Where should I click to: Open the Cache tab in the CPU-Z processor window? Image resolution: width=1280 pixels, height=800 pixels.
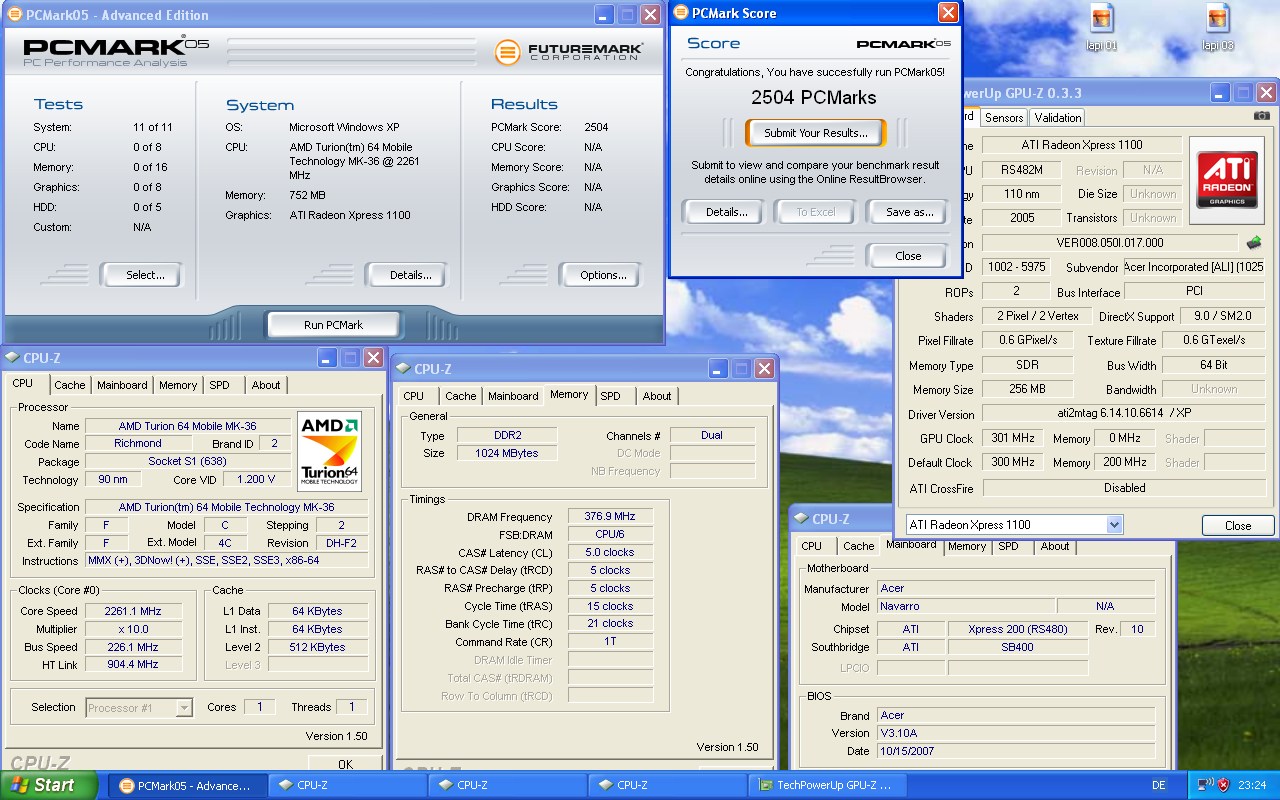[x=70, y=385]
